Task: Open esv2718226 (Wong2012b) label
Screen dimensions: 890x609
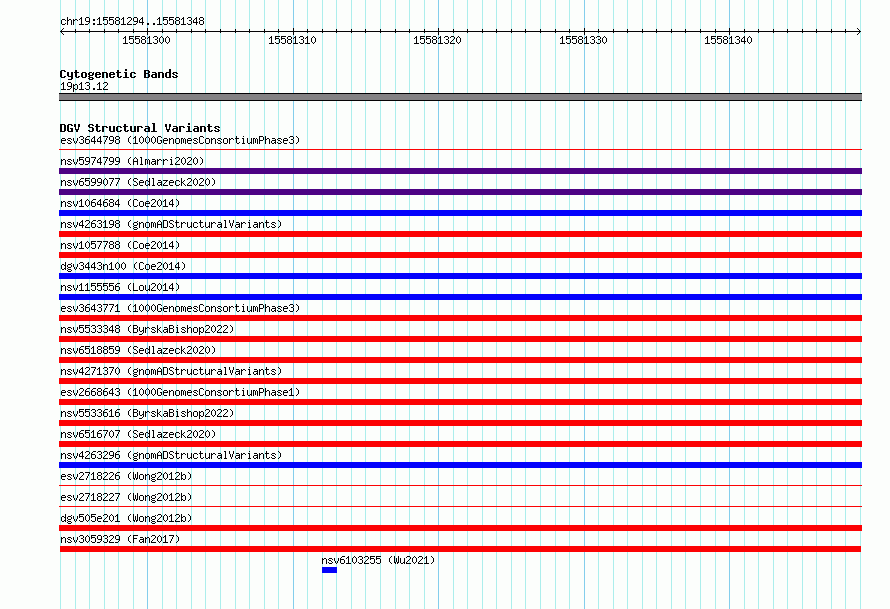Action: tap(126, 476)
